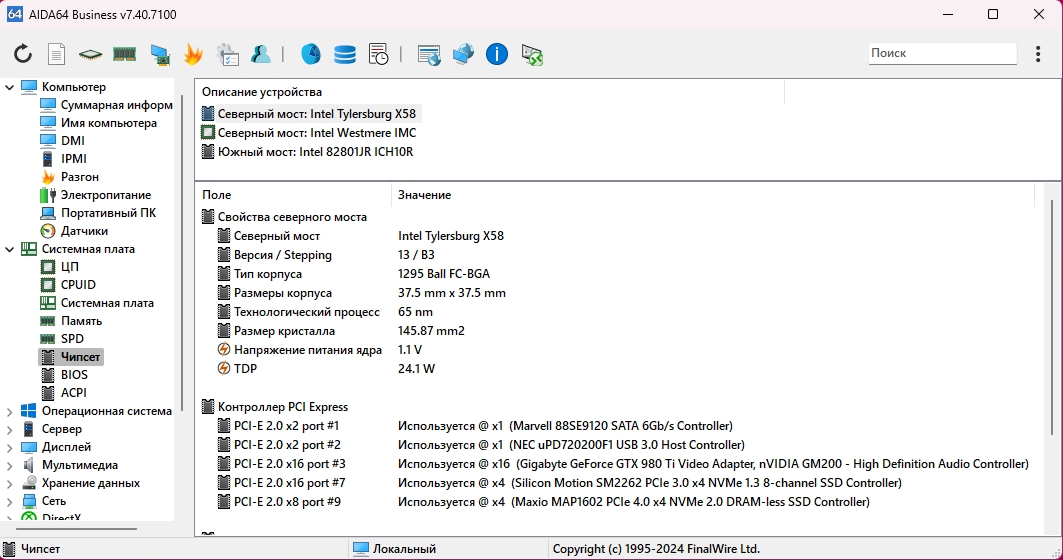Click the CPU chip toolbar icon
Screen dimensions: 1063x560
(90, 54)
